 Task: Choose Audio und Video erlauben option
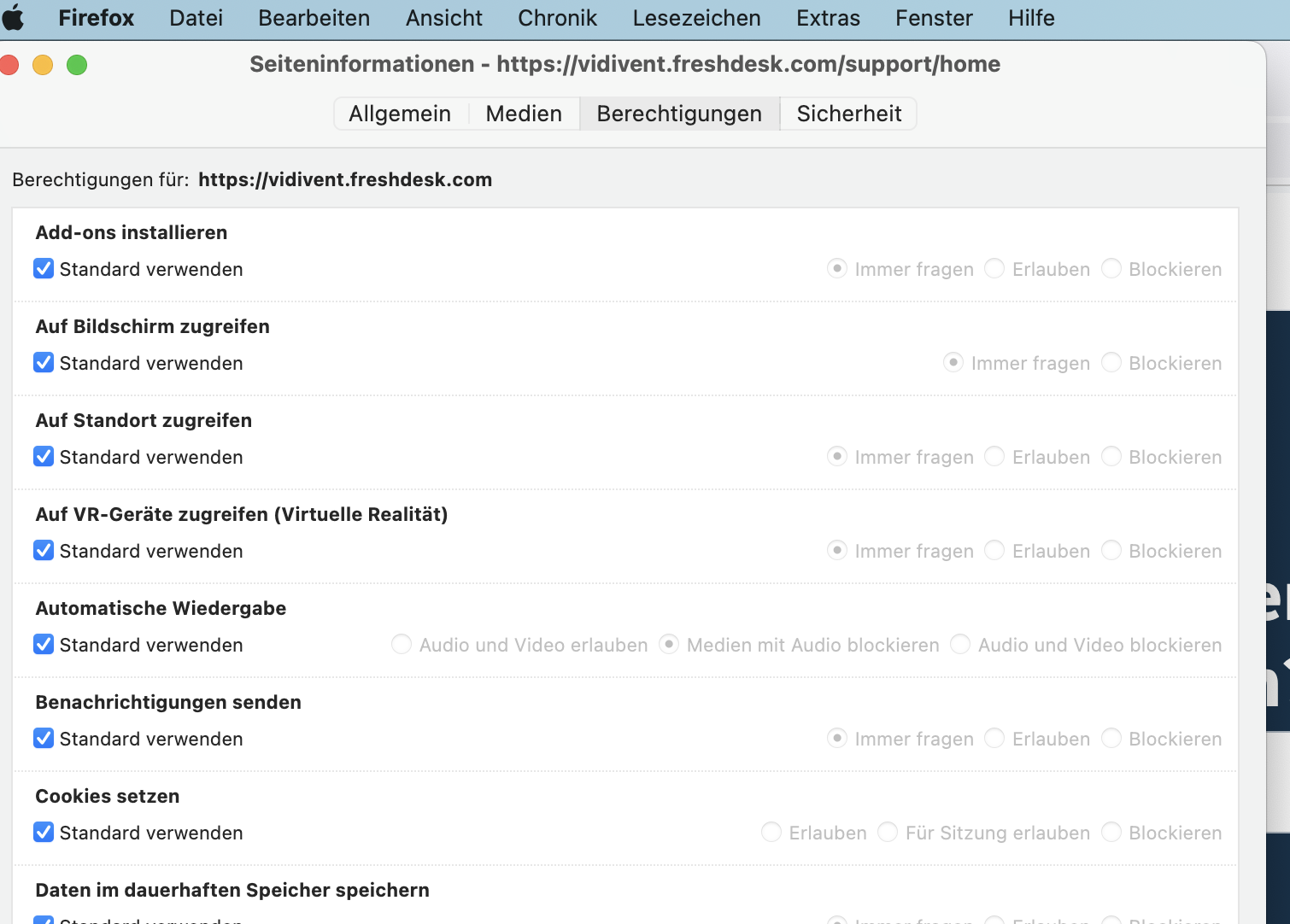tap(402, 645)
